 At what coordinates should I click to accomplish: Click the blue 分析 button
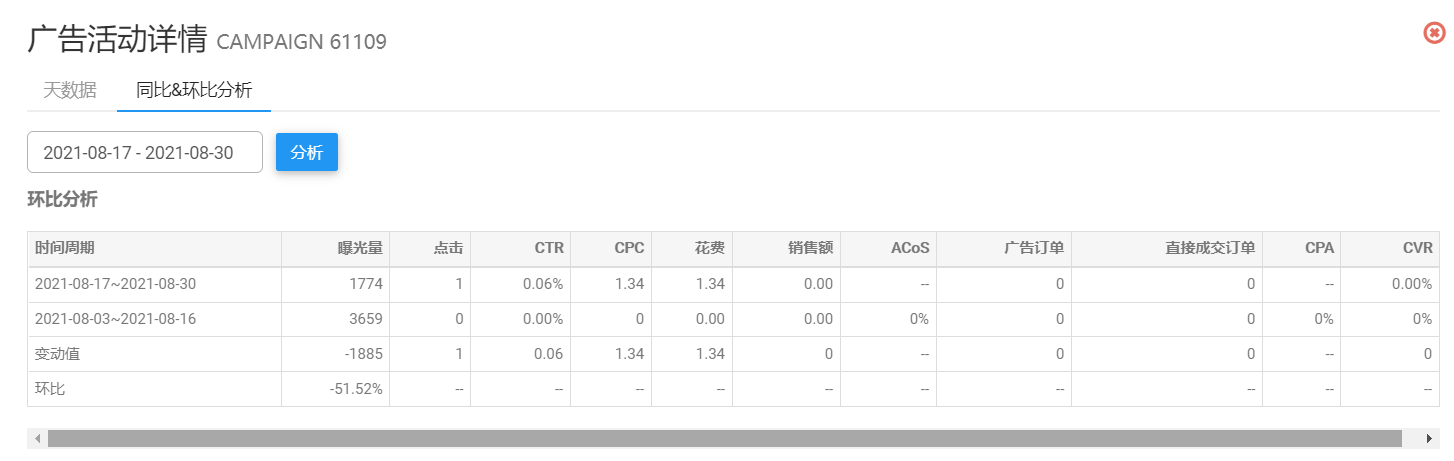point(307,152)
